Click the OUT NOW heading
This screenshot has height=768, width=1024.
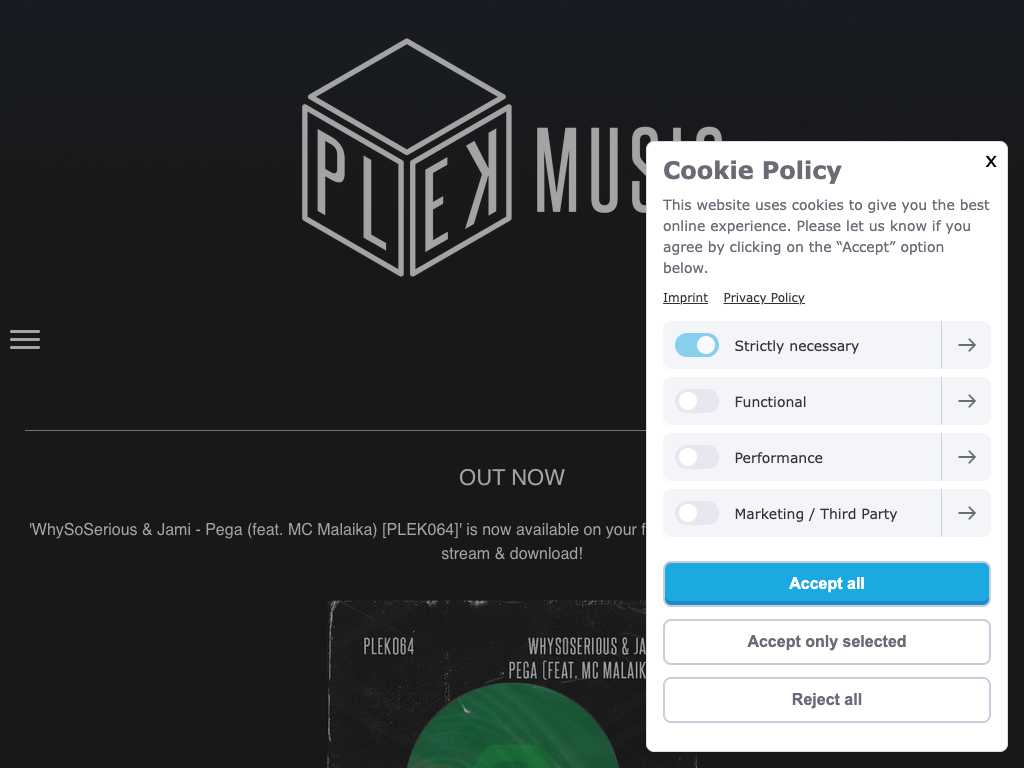pyautogui.click(x=512, y=478)
